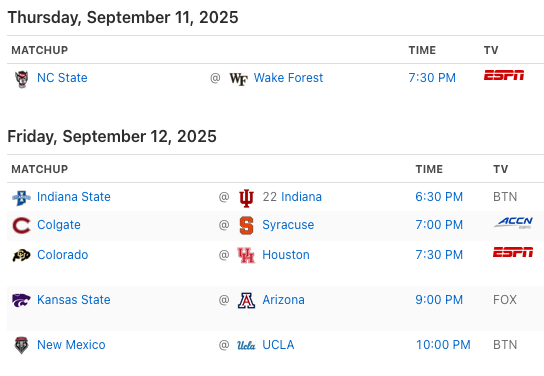Click the Colorado Buffaloes logo

point(21,255)
